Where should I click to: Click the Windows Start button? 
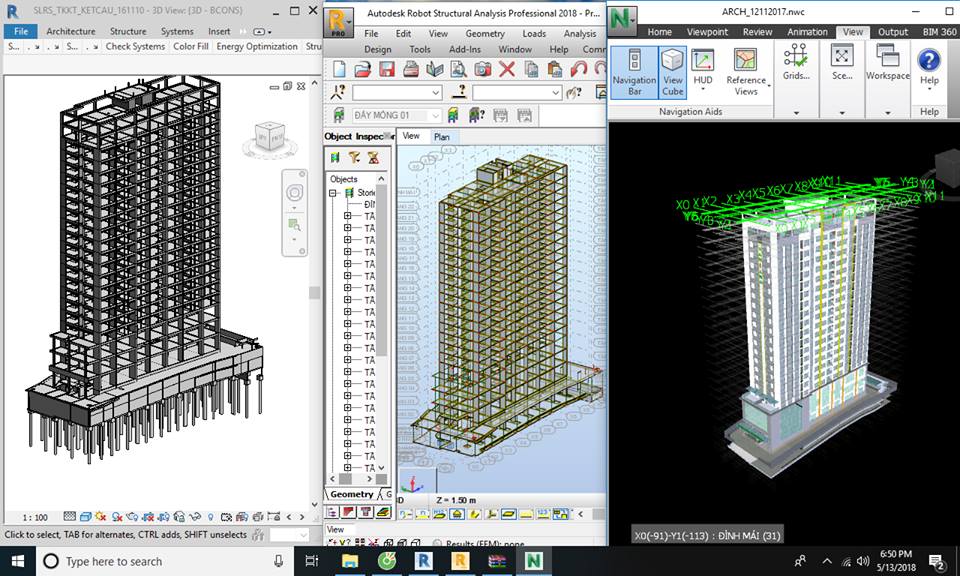[x=17, y=561]
